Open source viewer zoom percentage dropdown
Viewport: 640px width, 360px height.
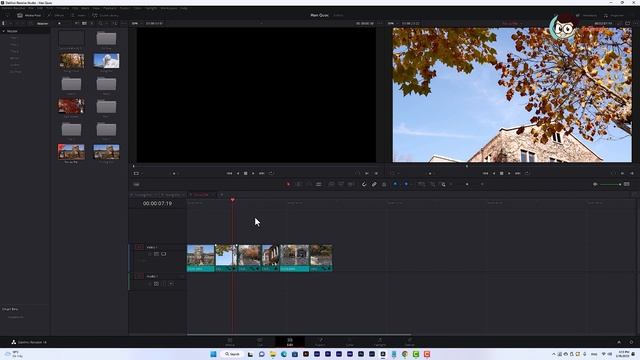[x=136, y=23]
